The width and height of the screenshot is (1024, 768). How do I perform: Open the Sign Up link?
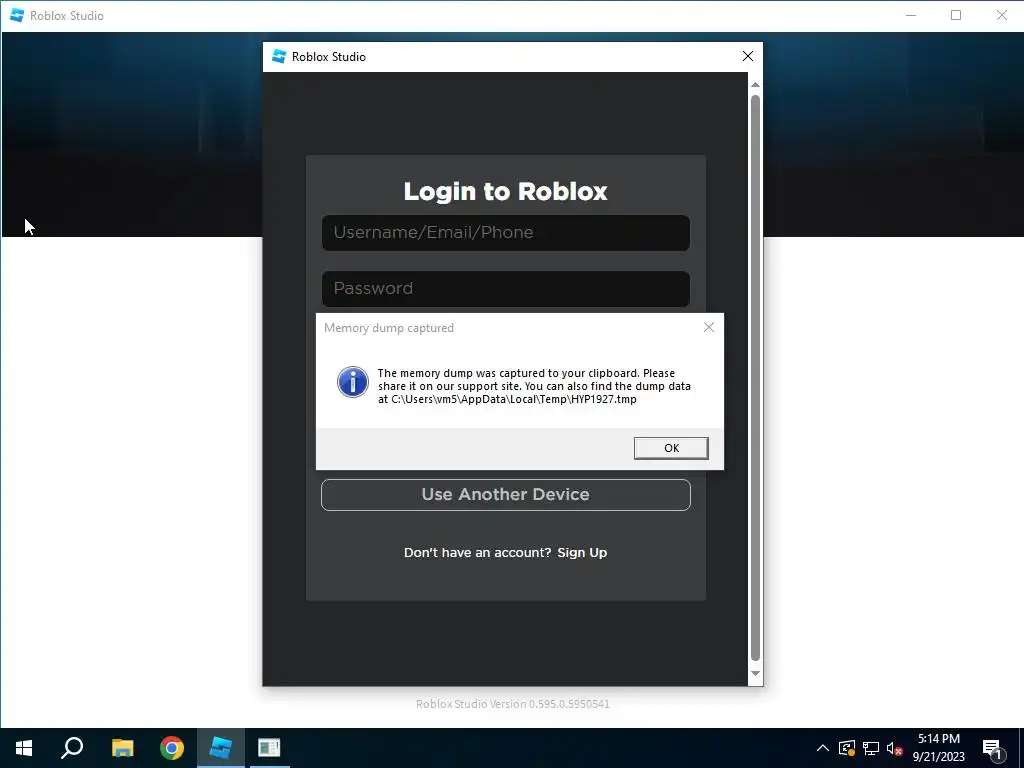click(582, 552)
